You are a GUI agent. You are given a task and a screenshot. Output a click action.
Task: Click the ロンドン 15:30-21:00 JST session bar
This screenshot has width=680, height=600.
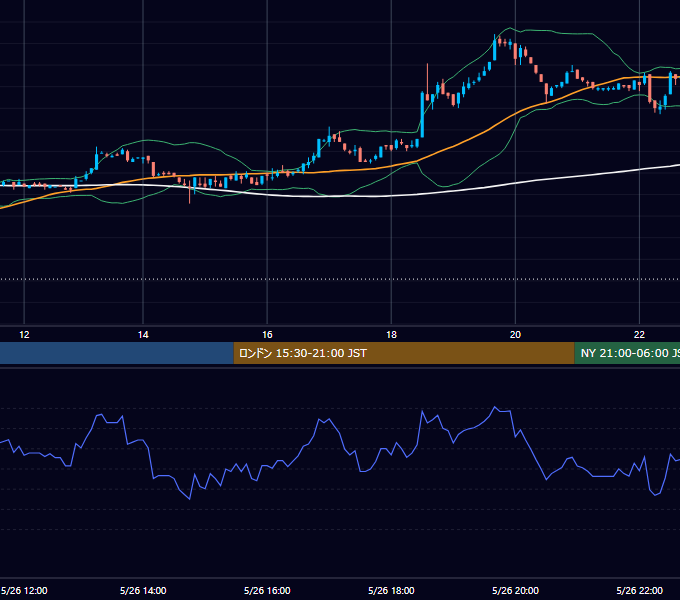404,353
